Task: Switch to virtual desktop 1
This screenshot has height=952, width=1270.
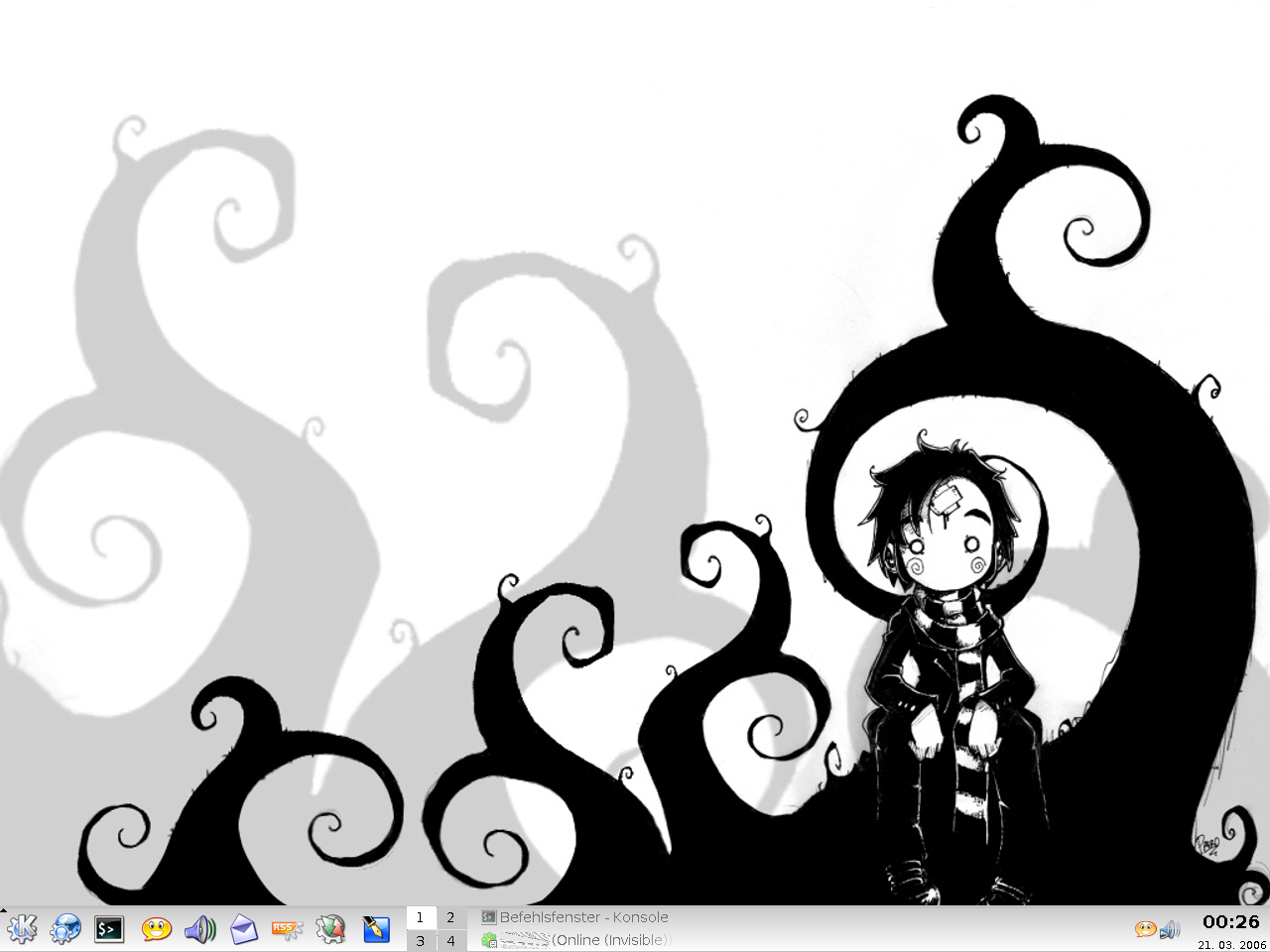Action: 421,917
